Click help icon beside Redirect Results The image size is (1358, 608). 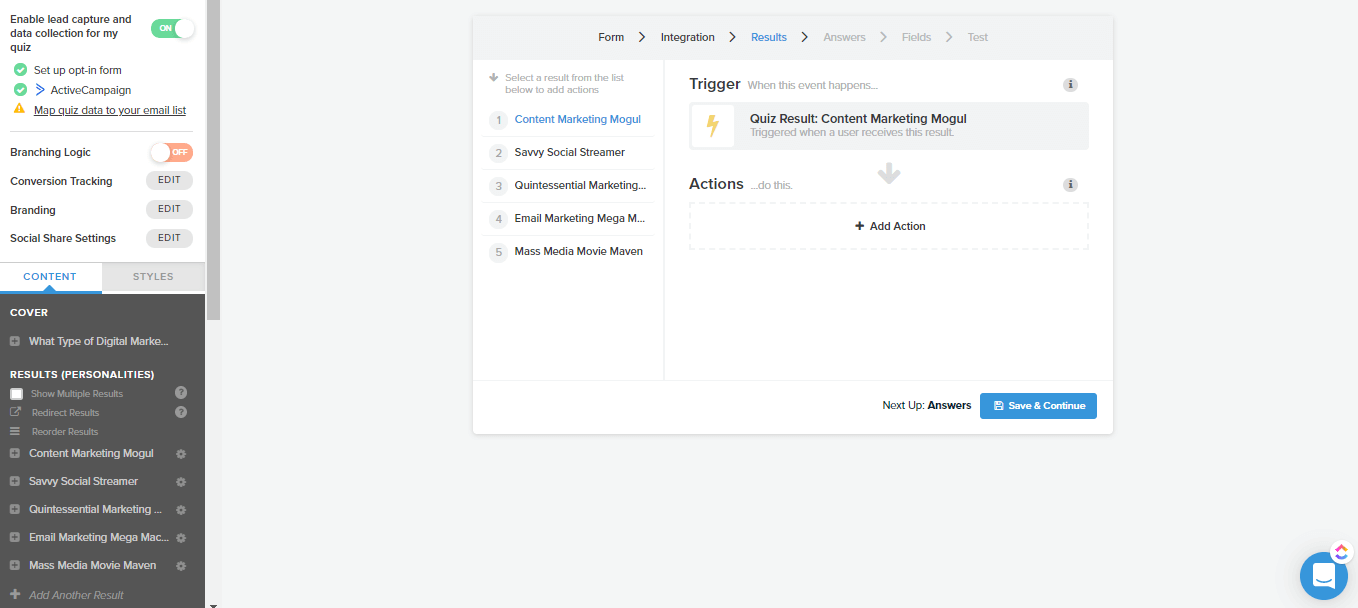coord(181,412)
